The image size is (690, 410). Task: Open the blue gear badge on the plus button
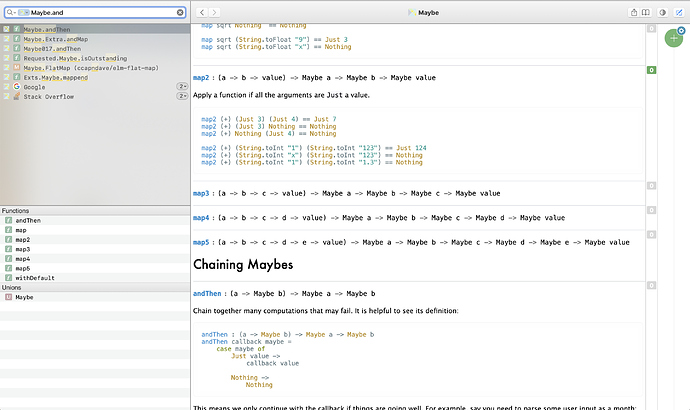coord(681,30)
